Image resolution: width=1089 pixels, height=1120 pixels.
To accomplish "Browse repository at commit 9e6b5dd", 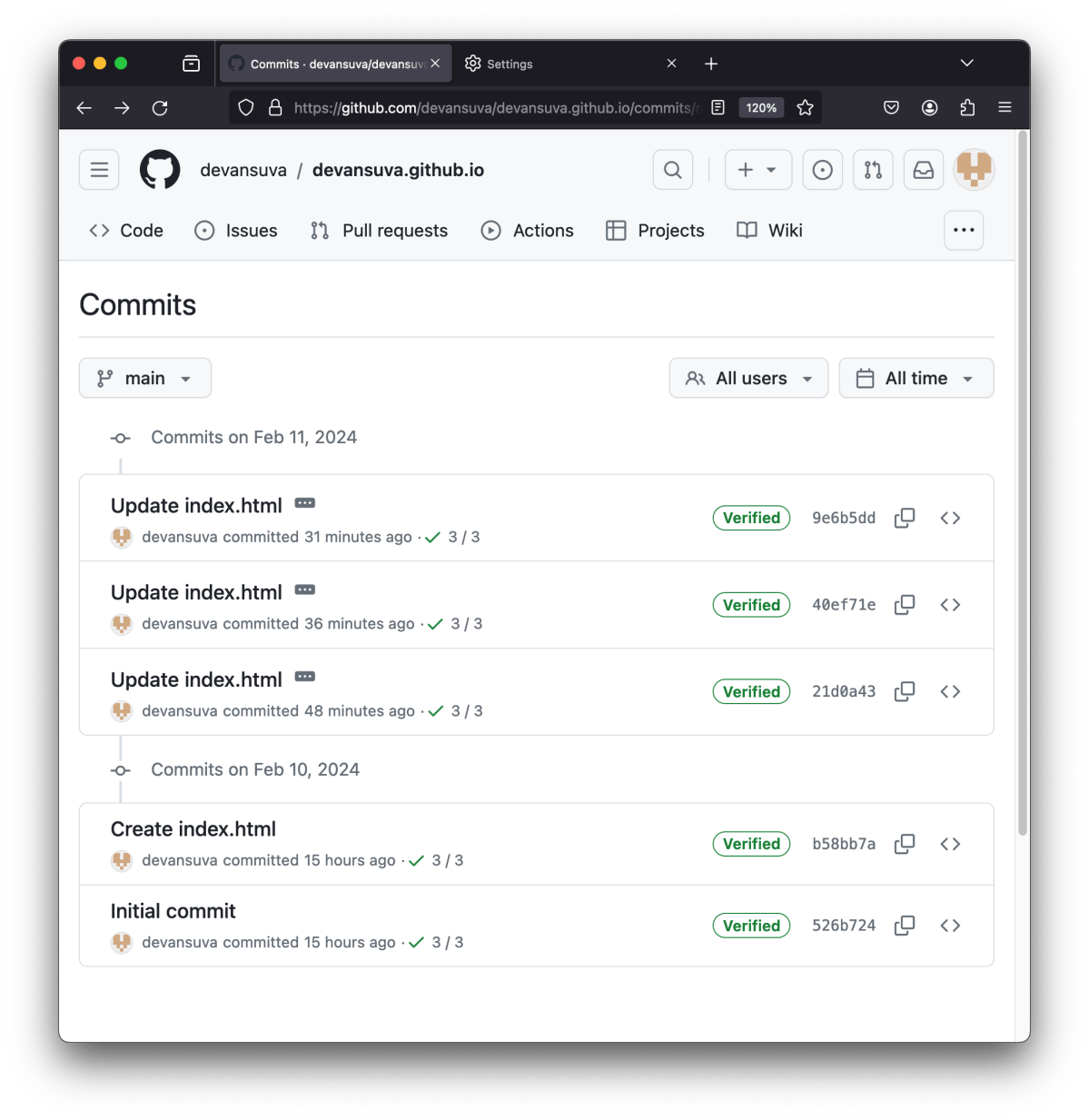I will (x=950, y=518).
